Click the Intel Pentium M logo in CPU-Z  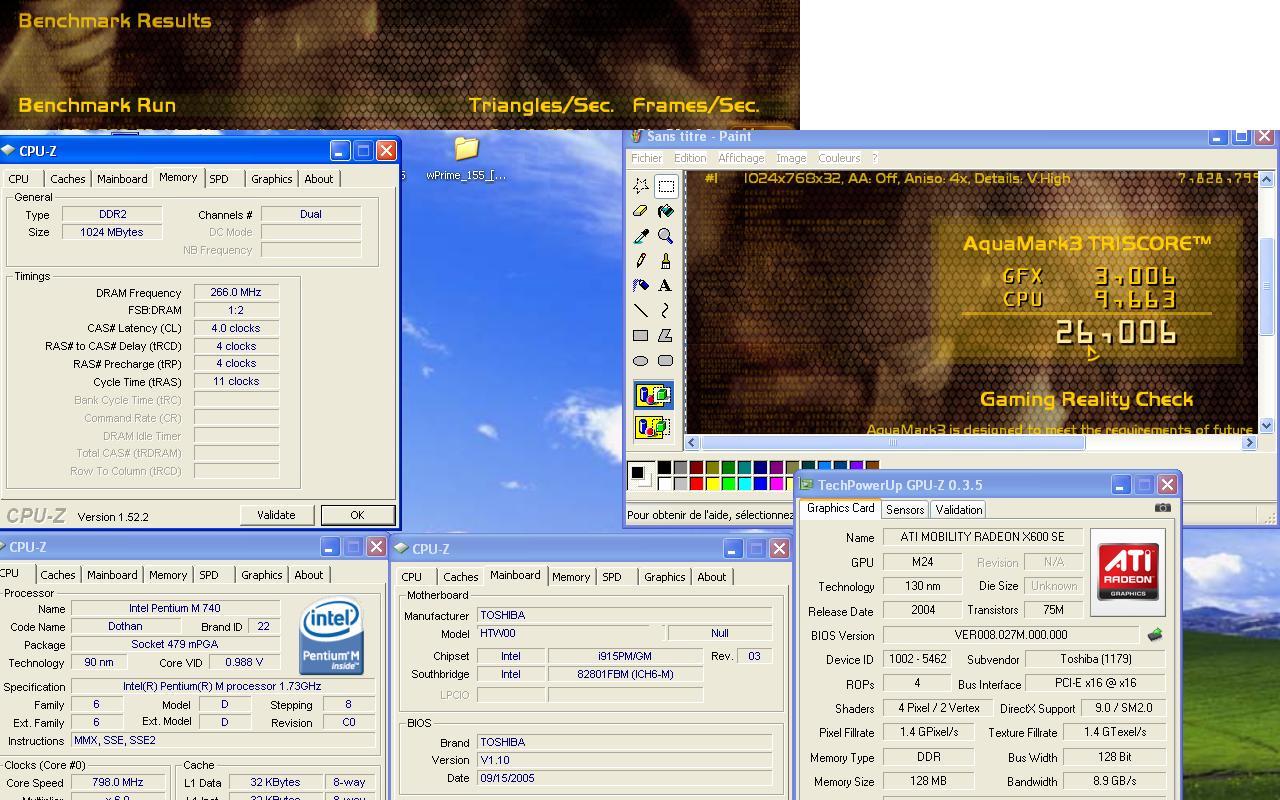pos(331,638)
